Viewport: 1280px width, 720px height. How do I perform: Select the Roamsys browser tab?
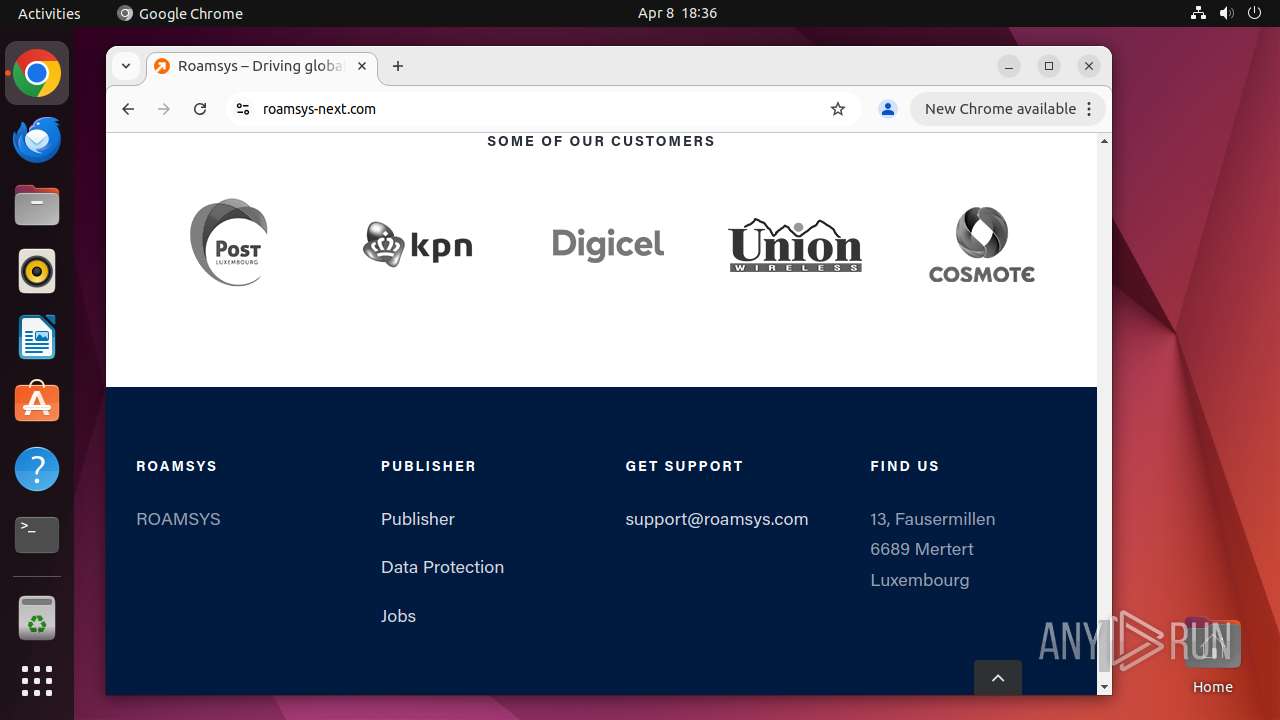(262, 66)
